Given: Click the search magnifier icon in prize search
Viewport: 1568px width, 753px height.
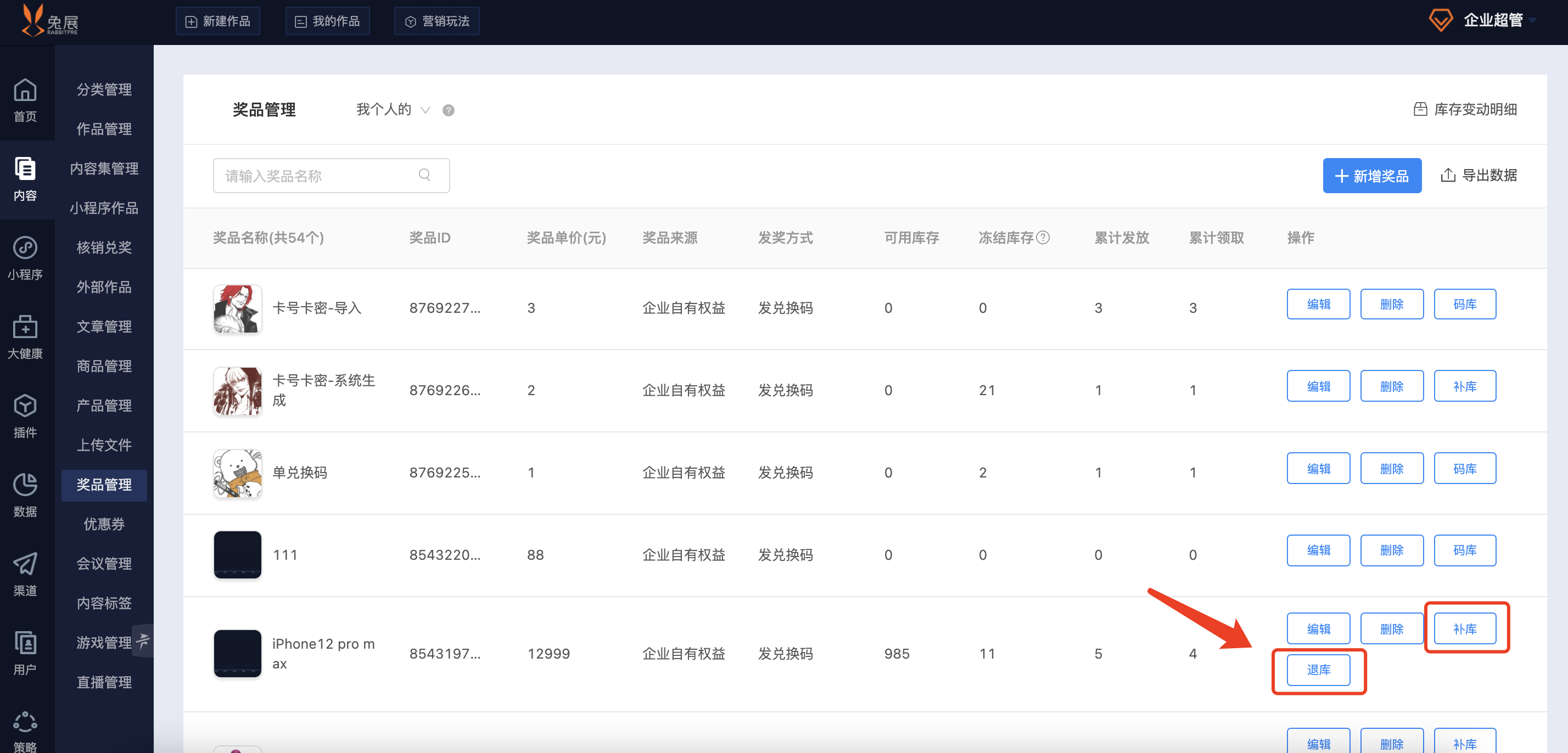Looking at the screenshot, I should tap(424, 175).
